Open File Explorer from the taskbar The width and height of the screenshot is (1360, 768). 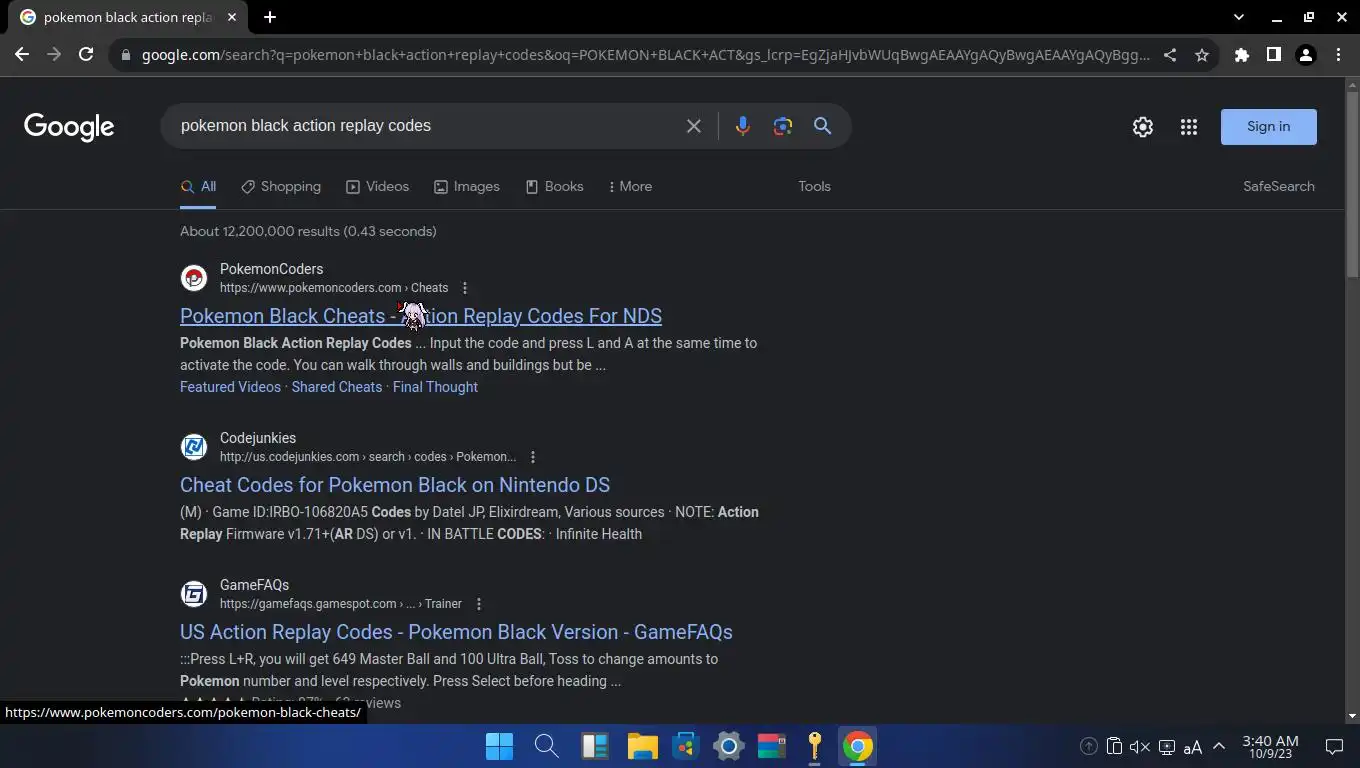(x=642, y=747)
